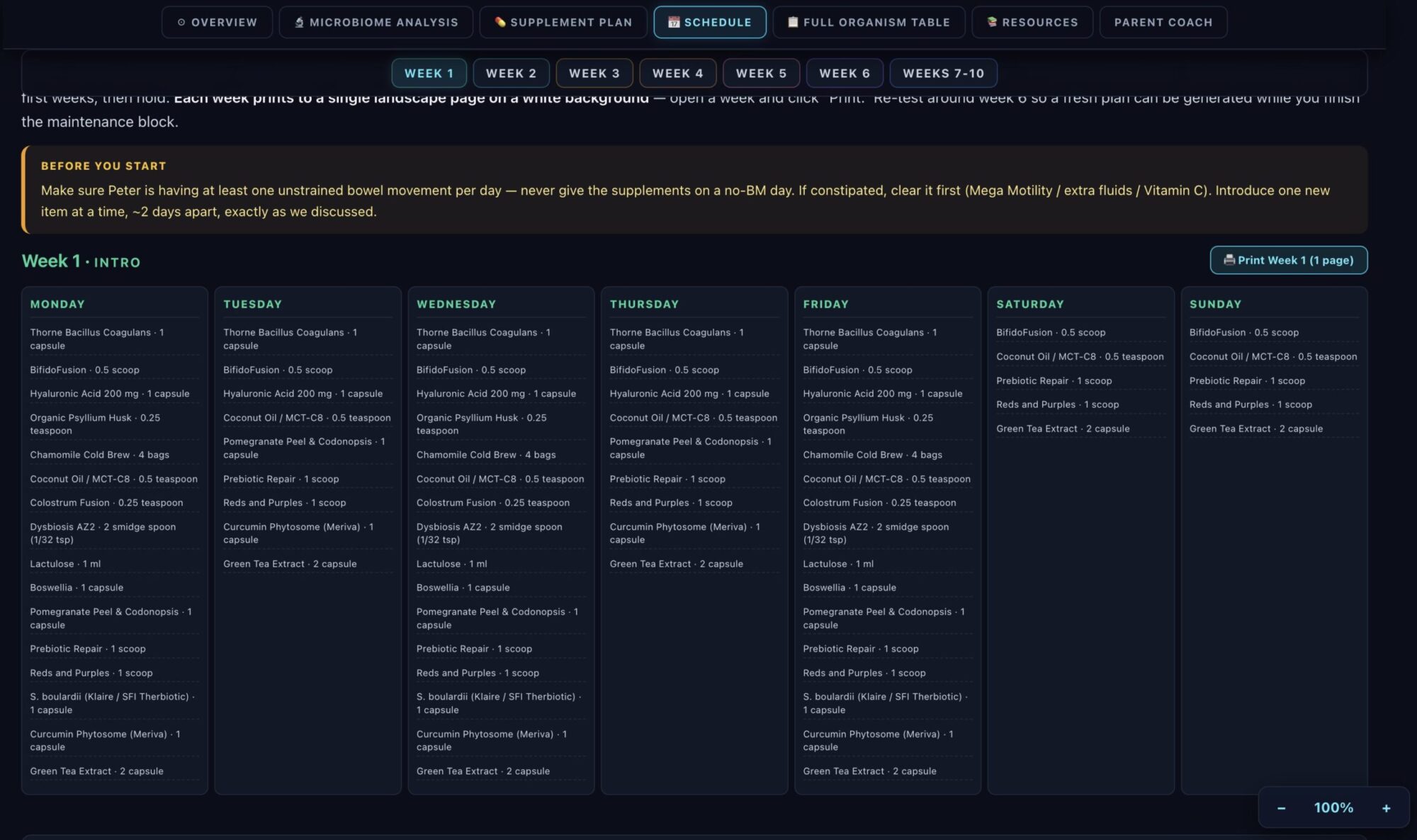The height and width of the screenshot is (840, 1417).
Task: Increase zoom with the plus button
Action: point(1386,808)
